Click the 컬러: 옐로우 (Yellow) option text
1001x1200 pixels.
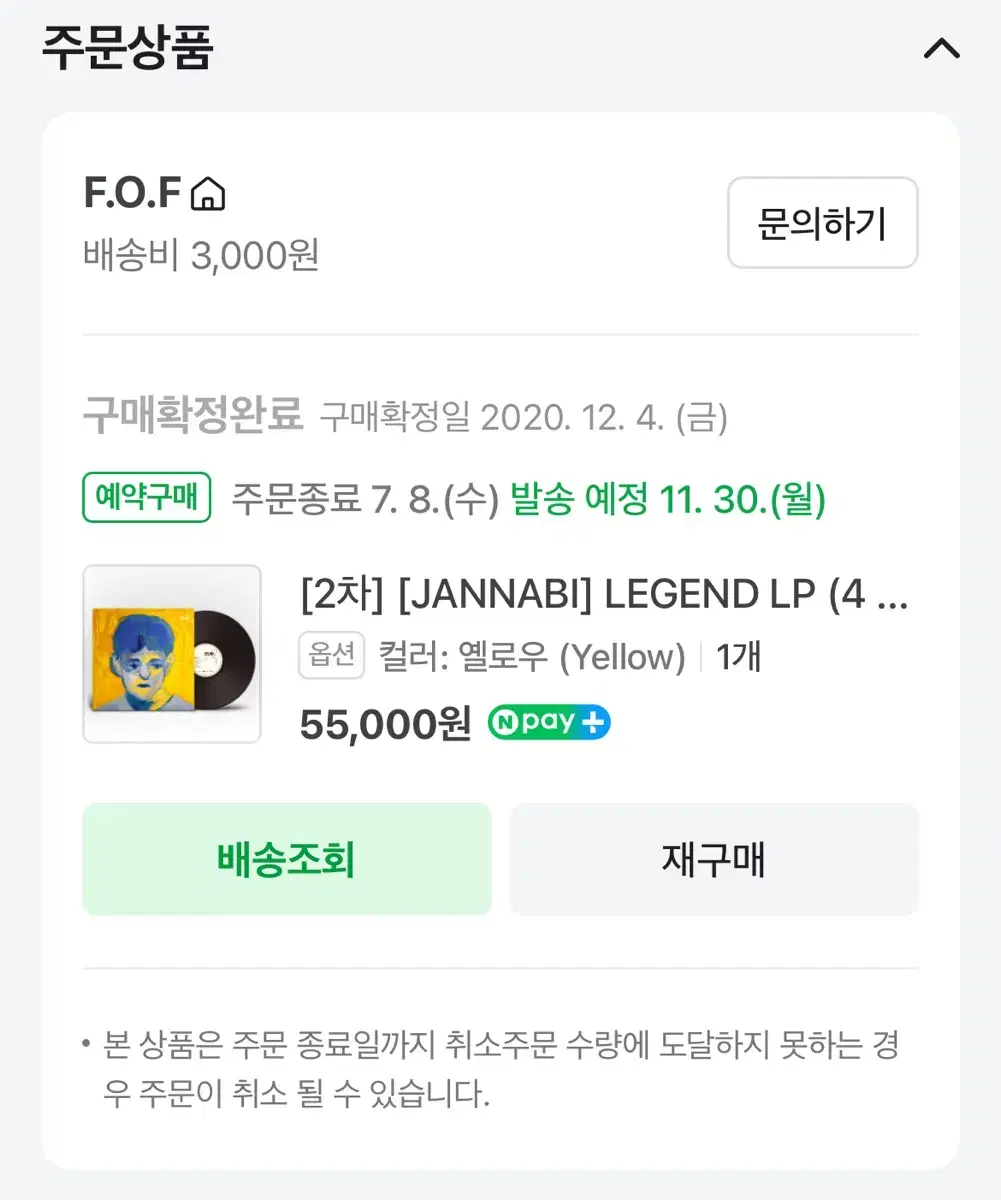click(532, 657)
